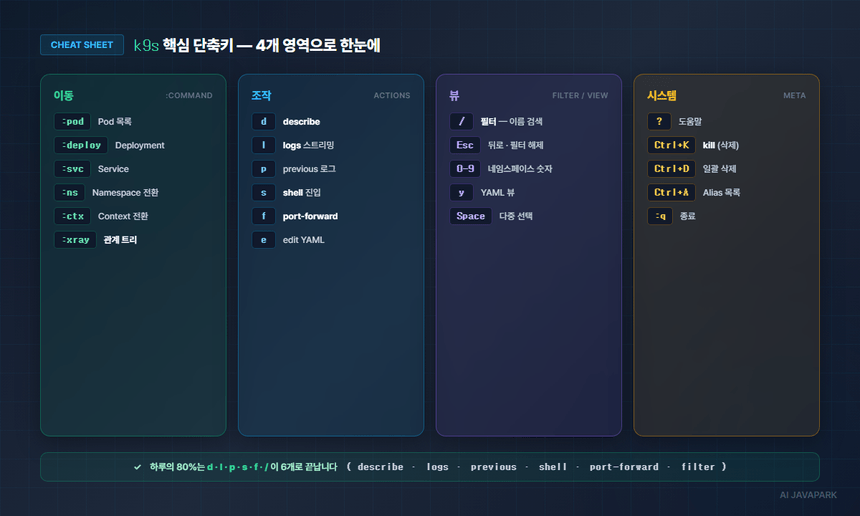Select the "조작" column heading
Screen dimensions: 860x516
(261, 95)
